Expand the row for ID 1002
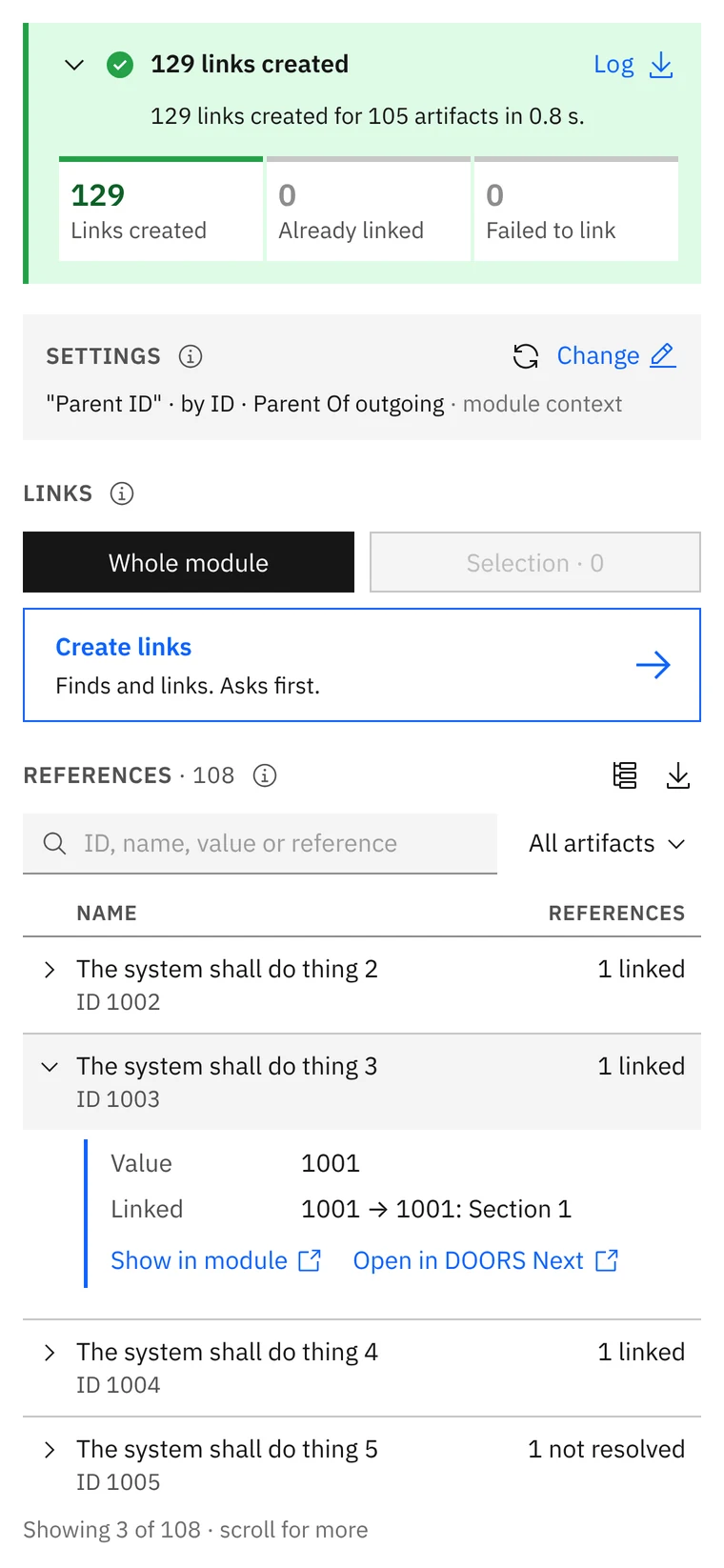 click(50, 970)
